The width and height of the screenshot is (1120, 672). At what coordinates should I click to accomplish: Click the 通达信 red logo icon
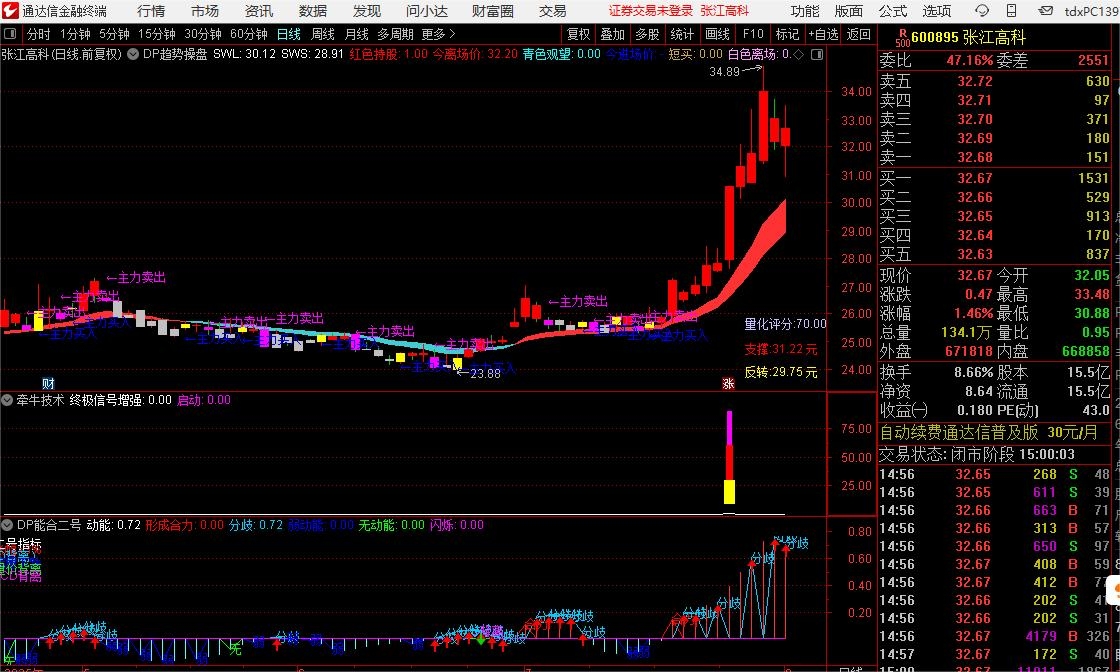click(10, 11)
